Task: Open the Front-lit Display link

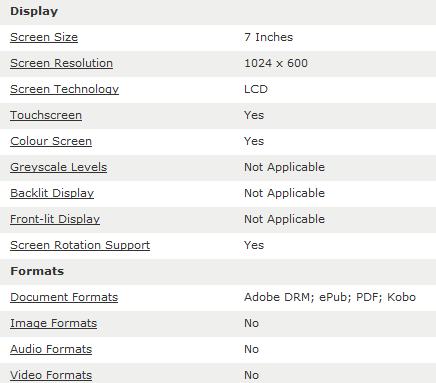Action: click(55, 219)
